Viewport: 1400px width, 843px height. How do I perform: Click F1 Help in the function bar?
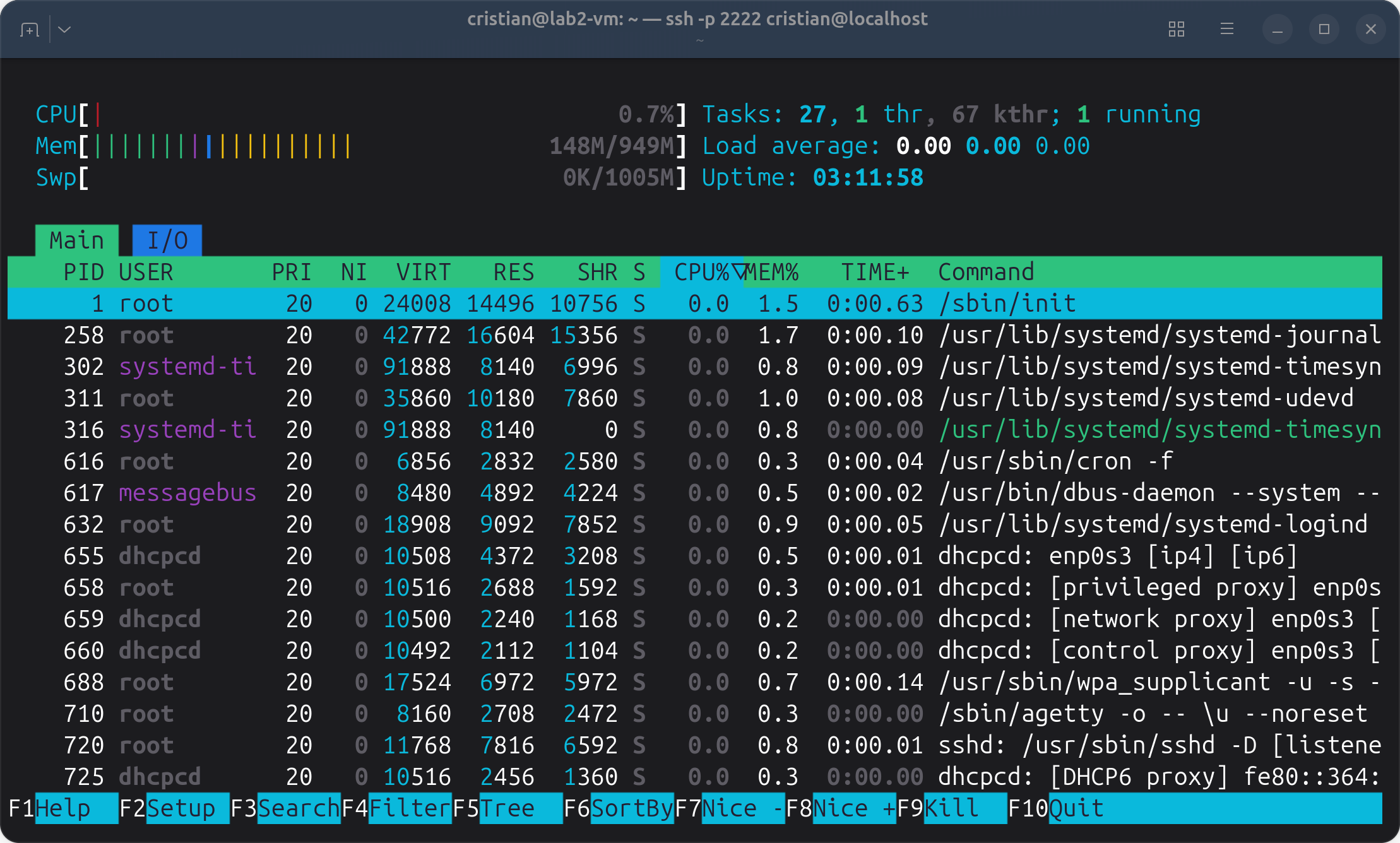63,808
